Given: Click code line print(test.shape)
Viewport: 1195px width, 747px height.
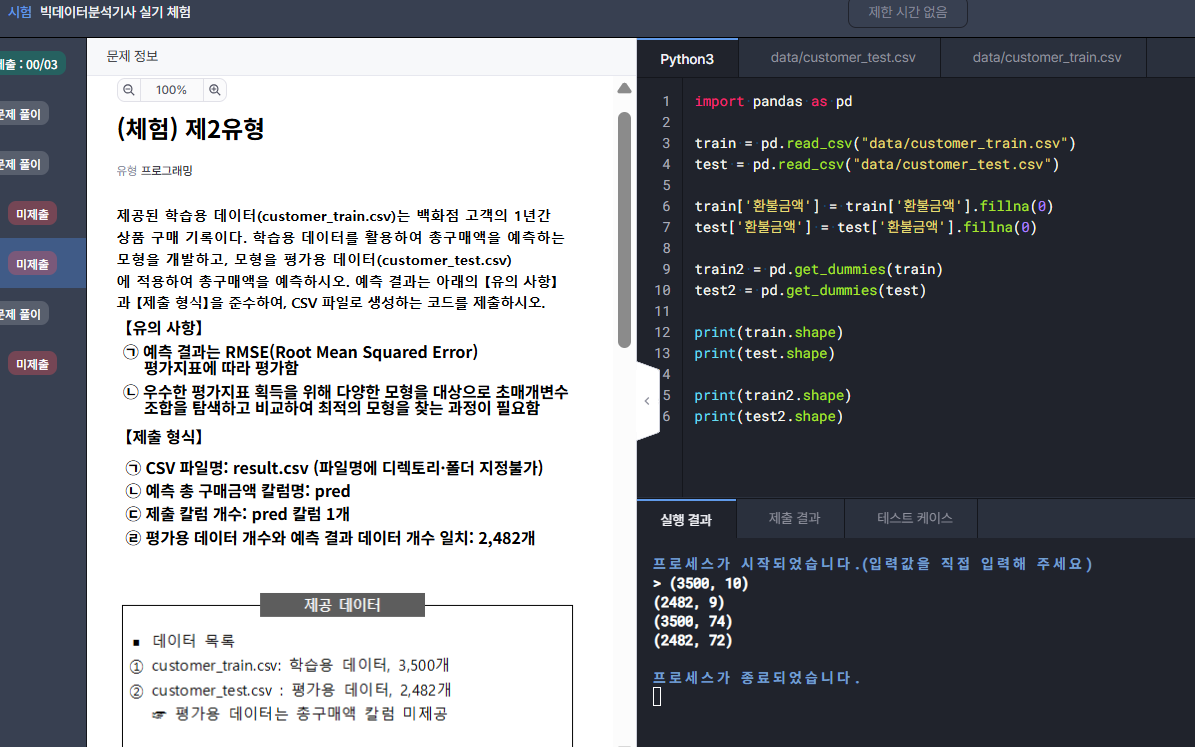Looking at the screenshot, I should (x=764, y=354).
